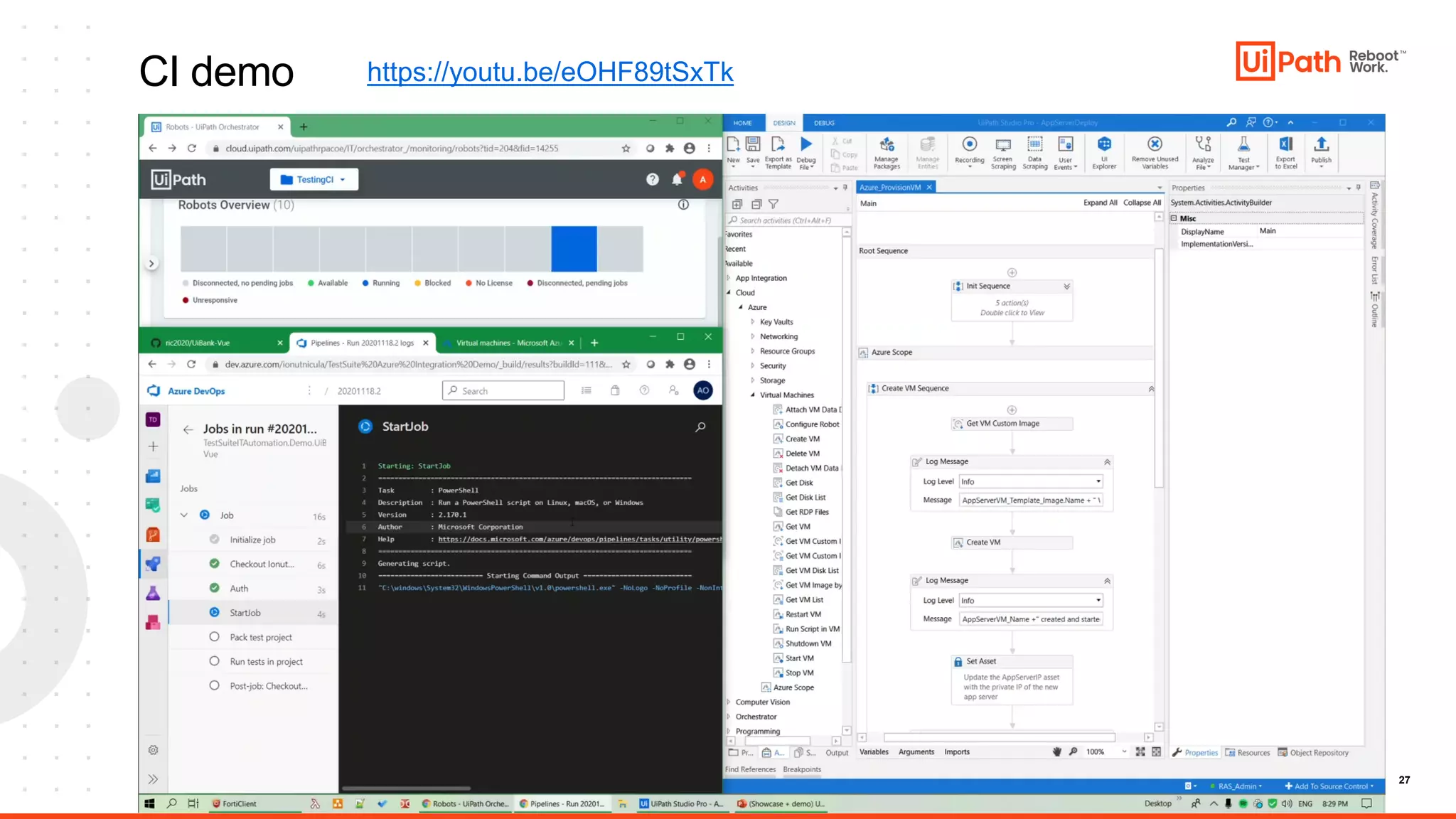The height and width of the screenshot is (819, 1456).
Task: Click Search activities input field
Action: (x=788, y=220)
